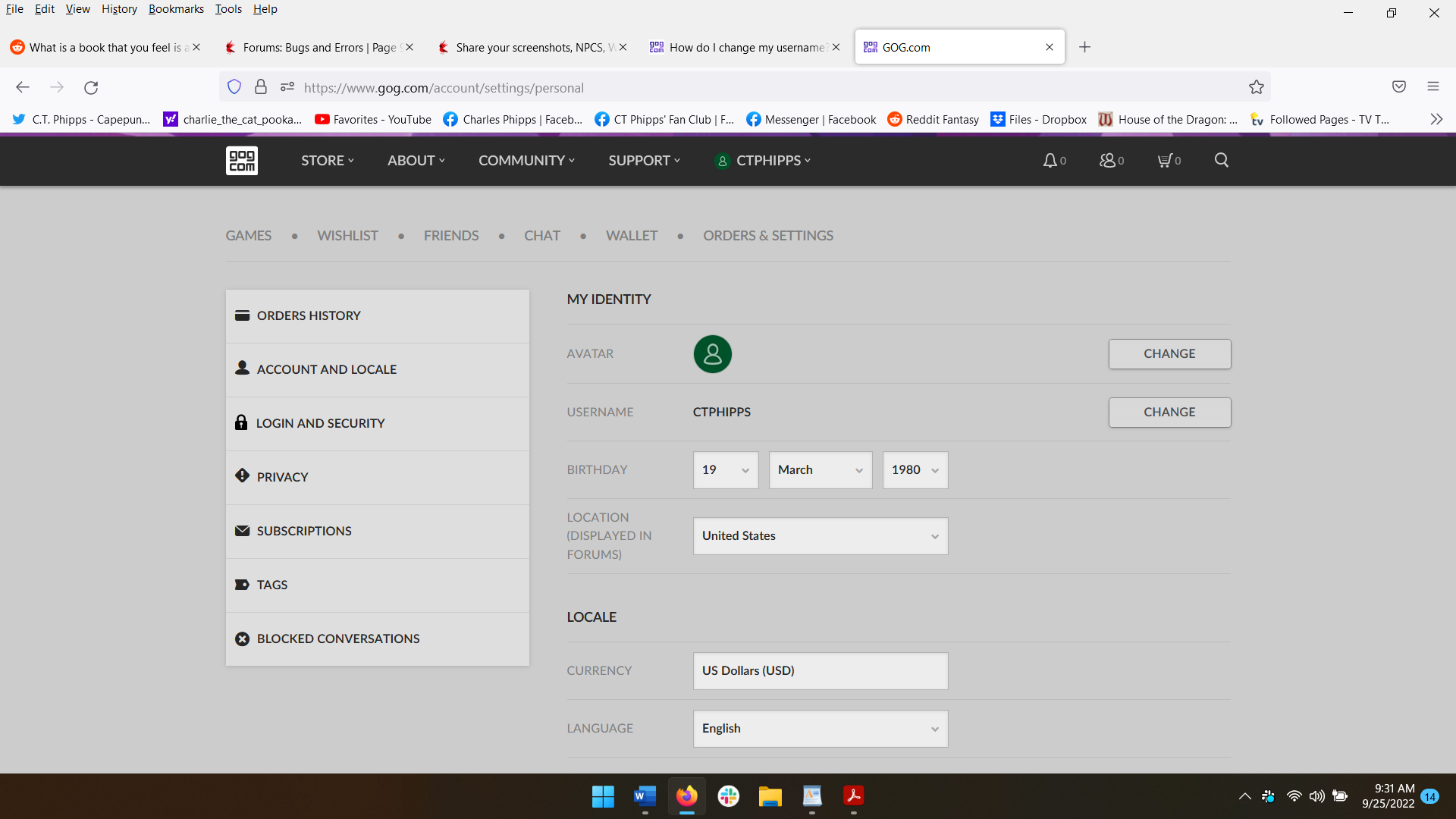Open the Tools menu

[228, 9]
